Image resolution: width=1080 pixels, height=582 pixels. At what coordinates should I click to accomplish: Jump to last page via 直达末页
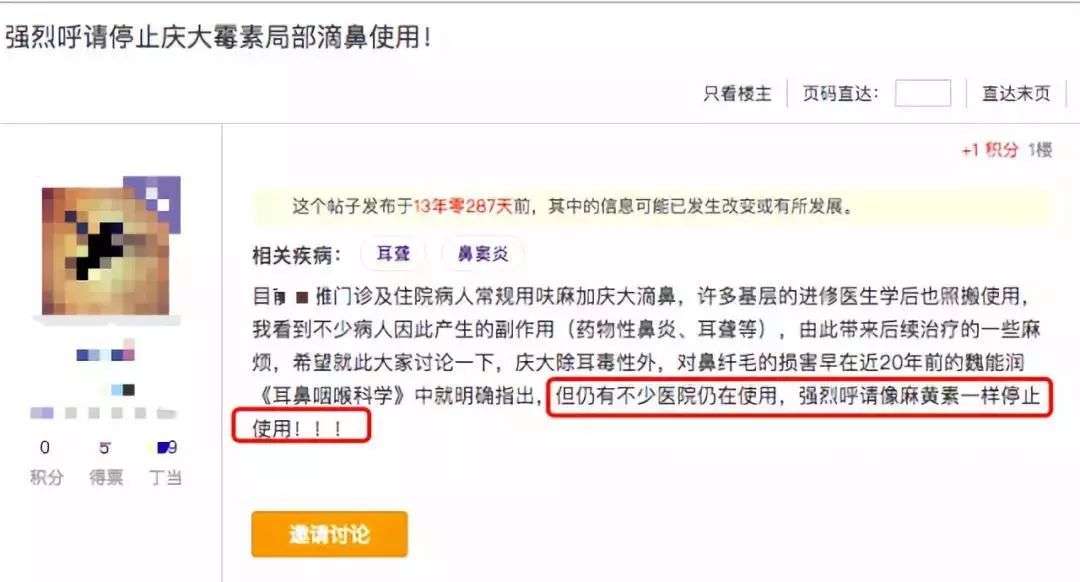click(1016, 93)
